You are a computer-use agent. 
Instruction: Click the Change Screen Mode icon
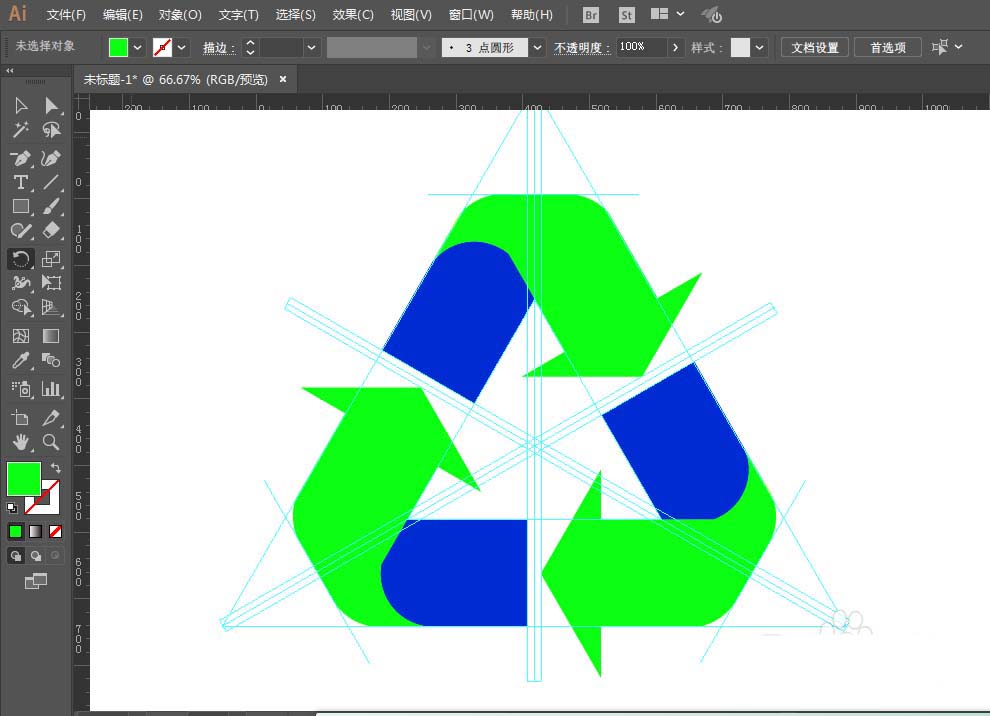pyautogui.click(x=36, y=581)
